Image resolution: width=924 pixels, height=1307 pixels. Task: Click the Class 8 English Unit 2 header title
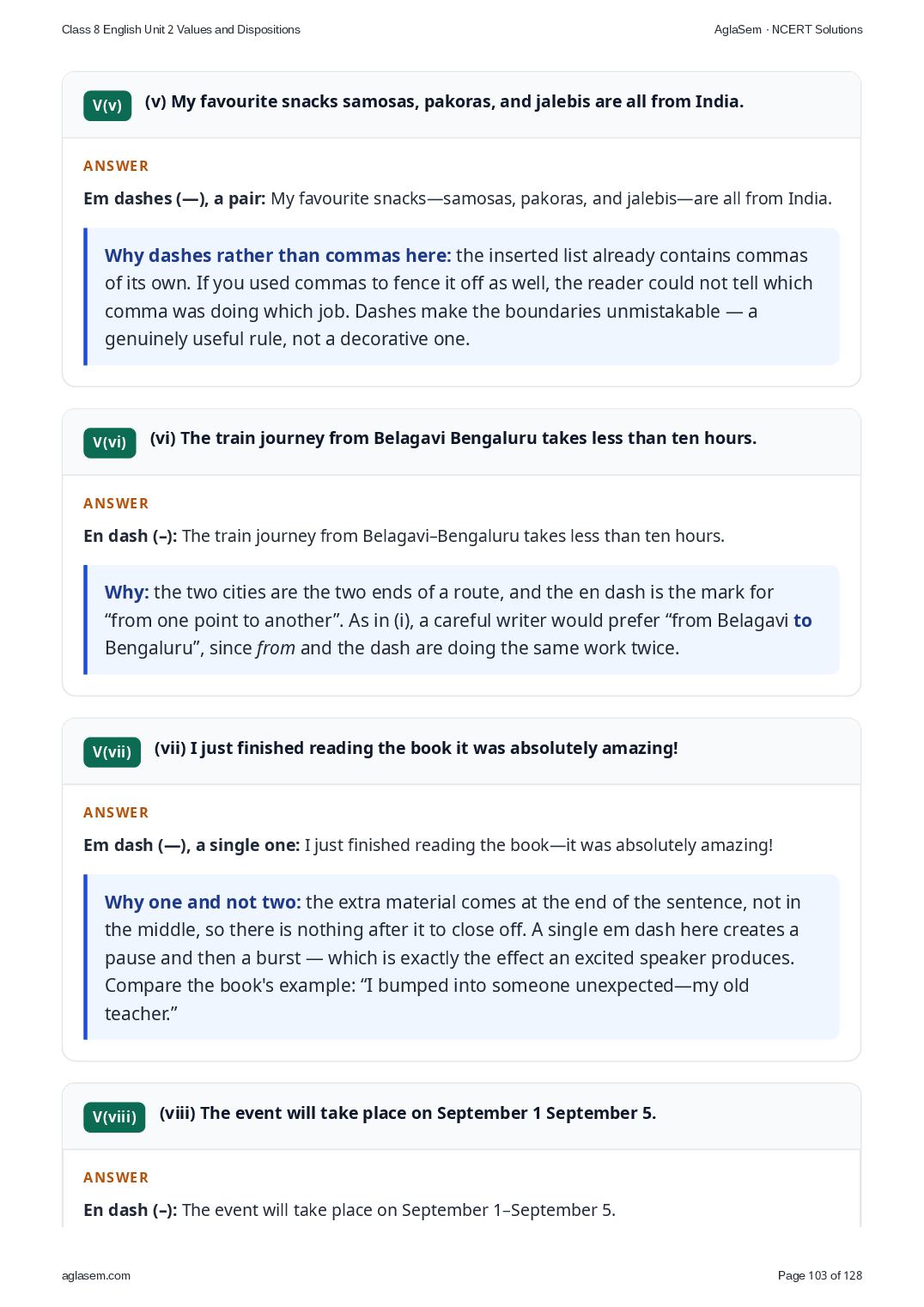point(181,29)
